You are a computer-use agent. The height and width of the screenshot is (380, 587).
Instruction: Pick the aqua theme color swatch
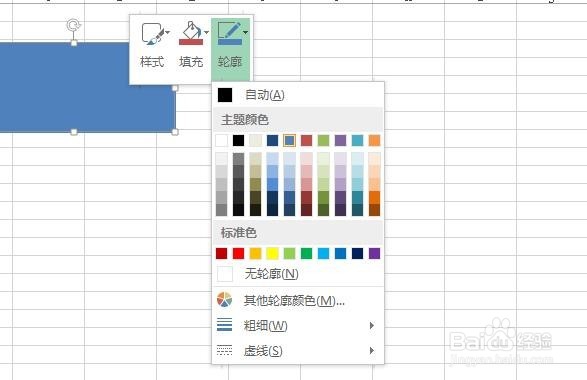358,140
